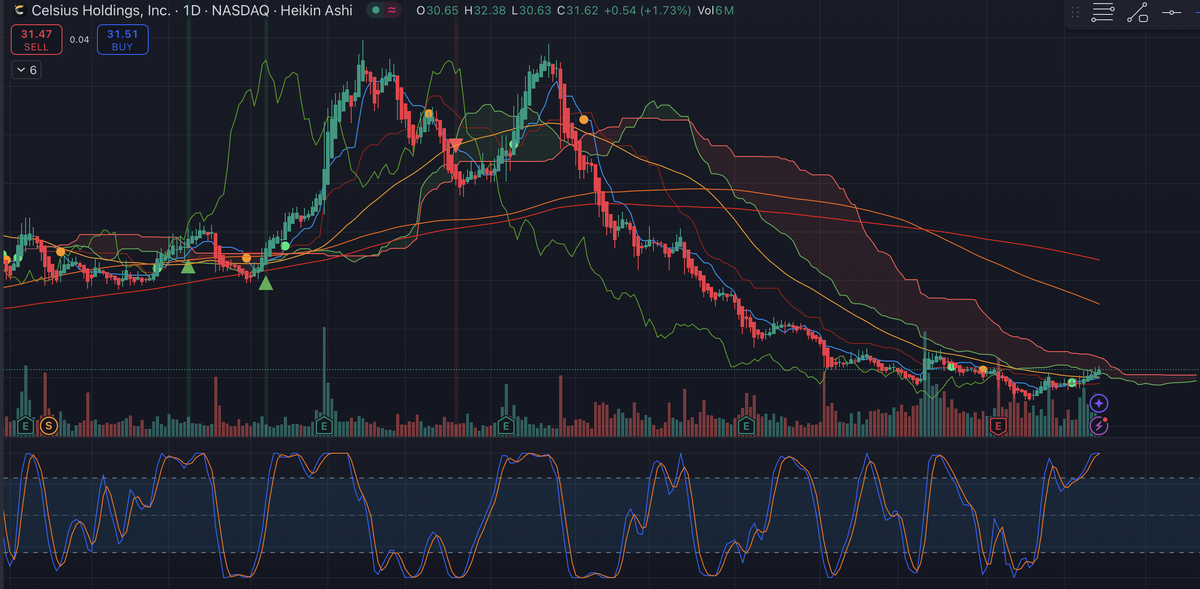Grab the floating toolbar drag handle
This screenshot has height=589, width=1200.
(x=1075, y=13)
